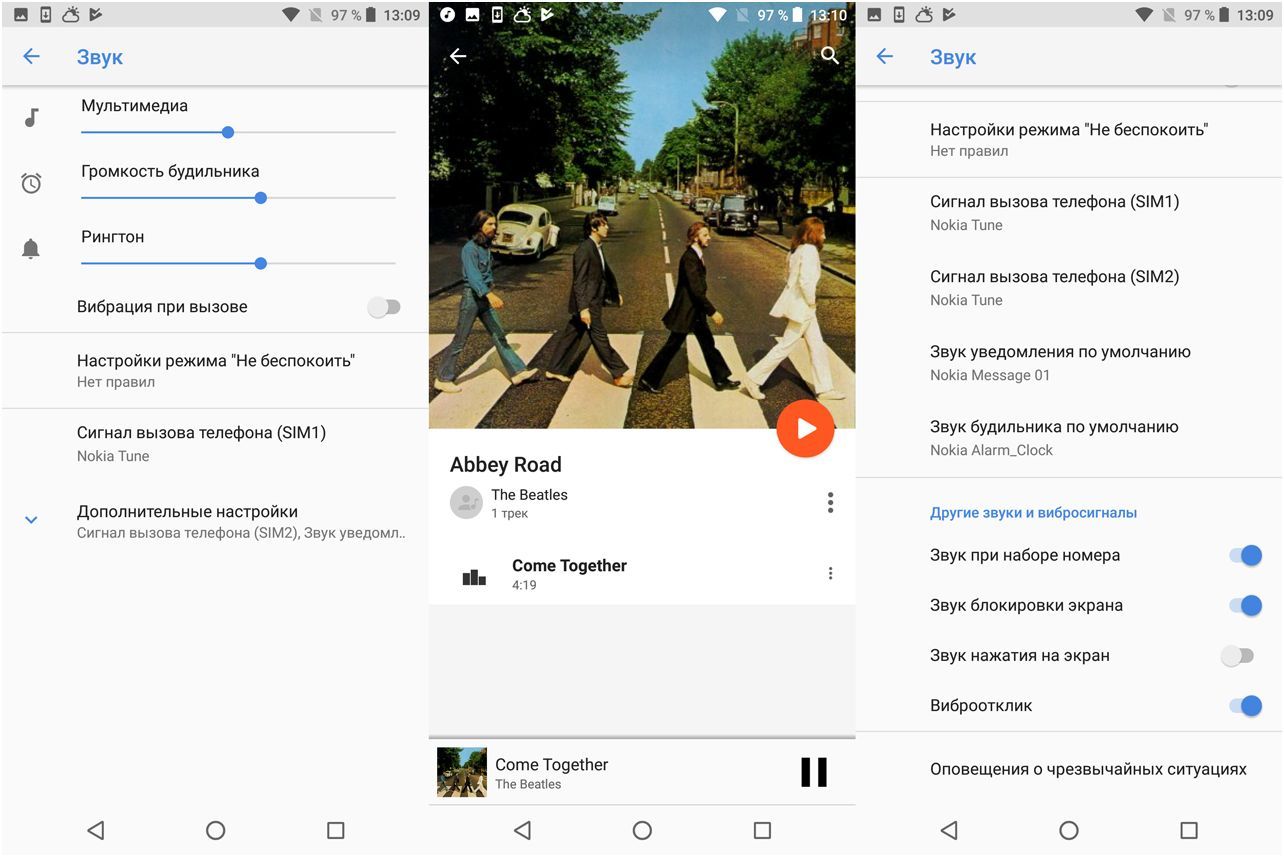
Task: Tap the equalizer icon beside Come Together
Action: (x=473, y=572)
